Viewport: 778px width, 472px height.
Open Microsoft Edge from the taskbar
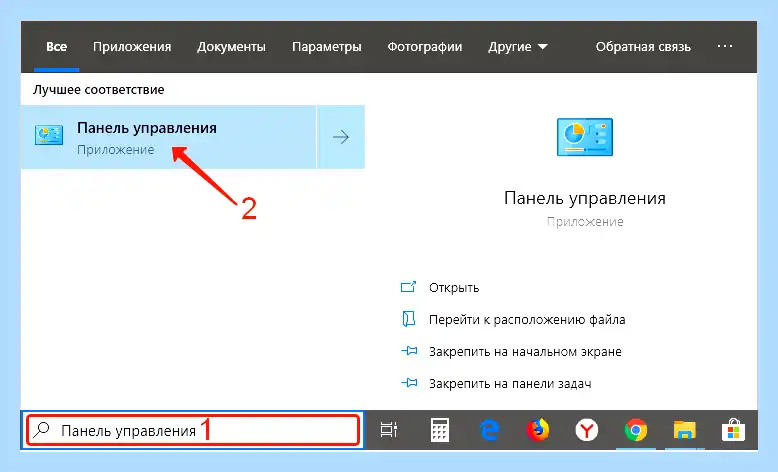pyautogui.click(x=489, y=430)
